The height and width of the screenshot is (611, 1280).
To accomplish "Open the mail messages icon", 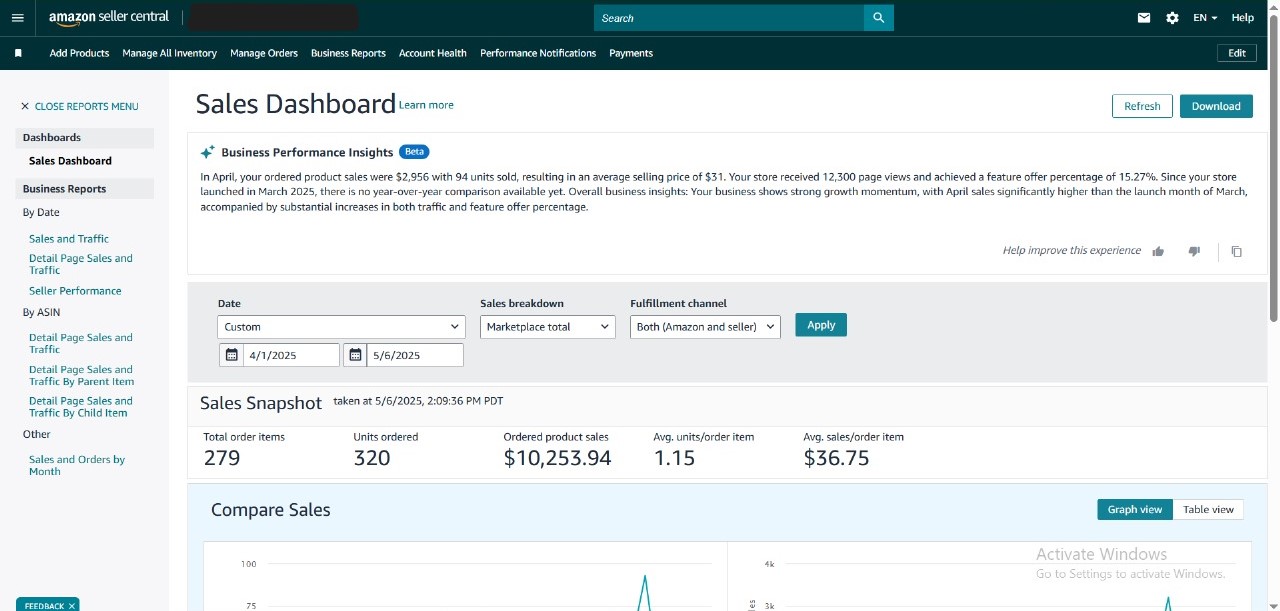I will [x=1144, y=18].
